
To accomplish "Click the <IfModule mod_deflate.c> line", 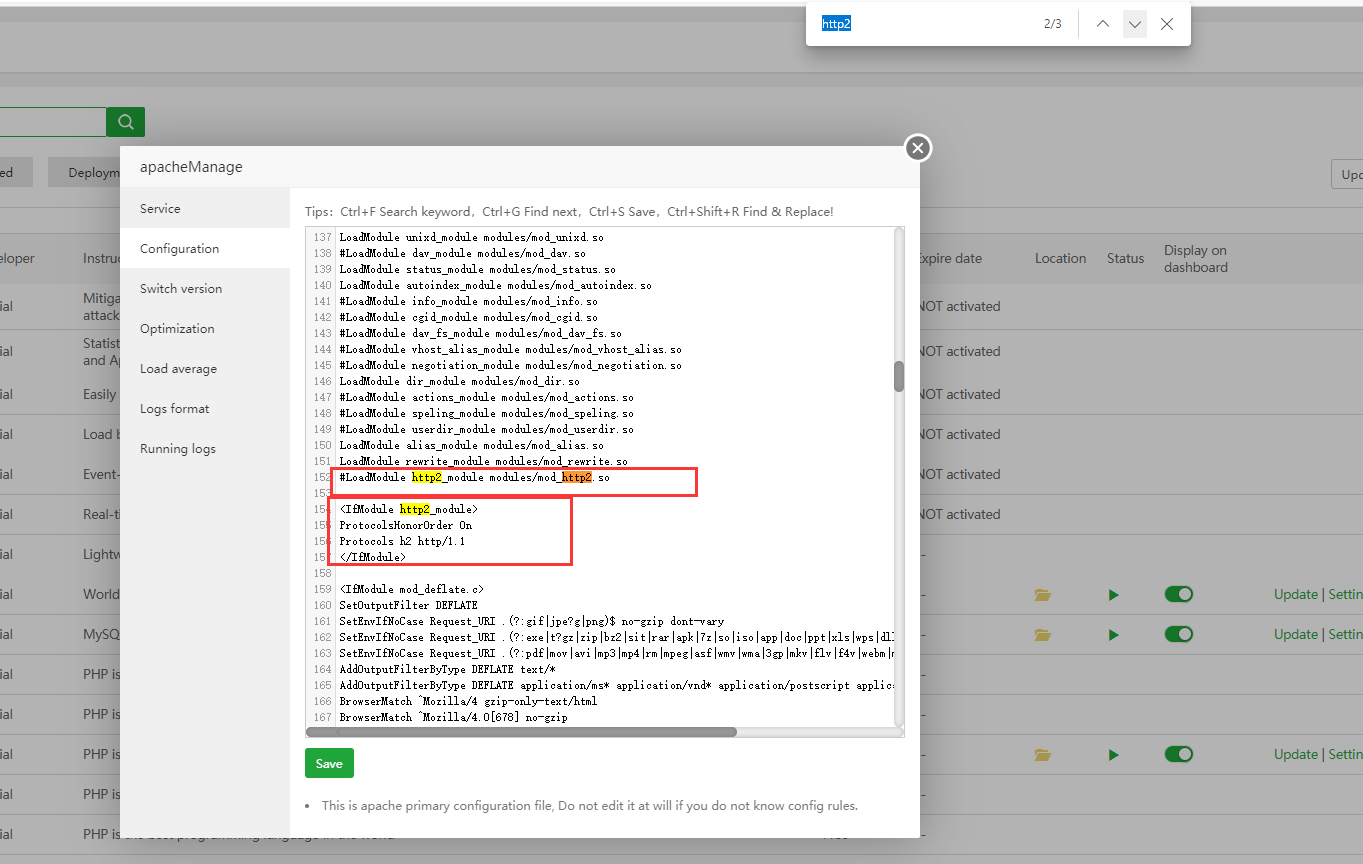I will click(411, 590).
